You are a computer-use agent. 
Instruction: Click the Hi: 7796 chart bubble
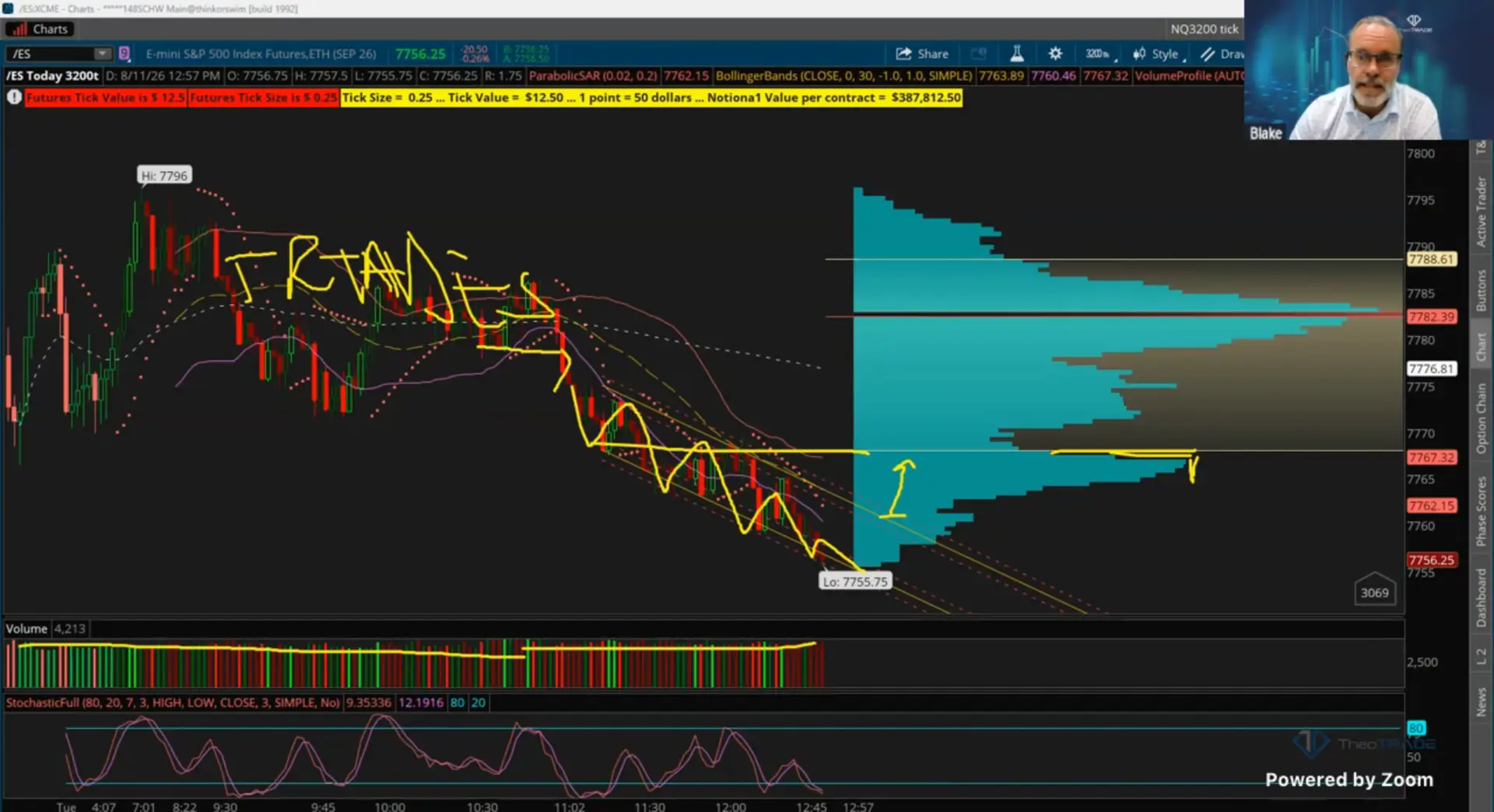pyautogui.click(x=164, y=176)
